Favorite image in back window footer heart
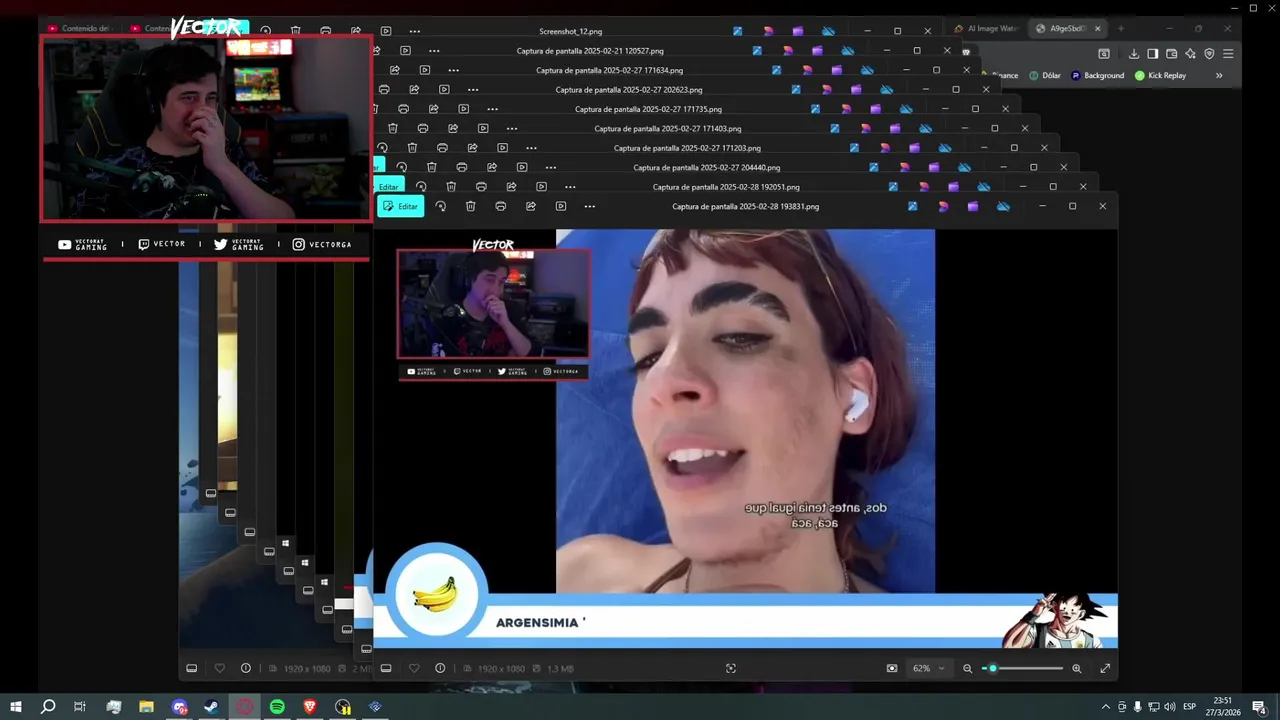Screen dimensions: 1280x720 (220, 668)
